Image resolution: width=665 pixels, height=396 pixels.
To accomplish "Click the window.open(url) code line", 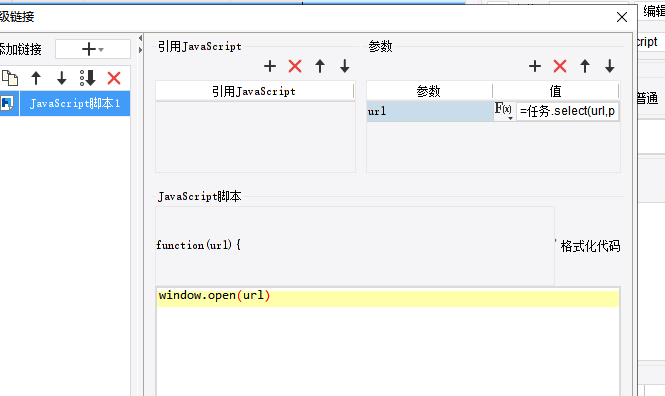I will pyautogui.click(x=214, y=295).
